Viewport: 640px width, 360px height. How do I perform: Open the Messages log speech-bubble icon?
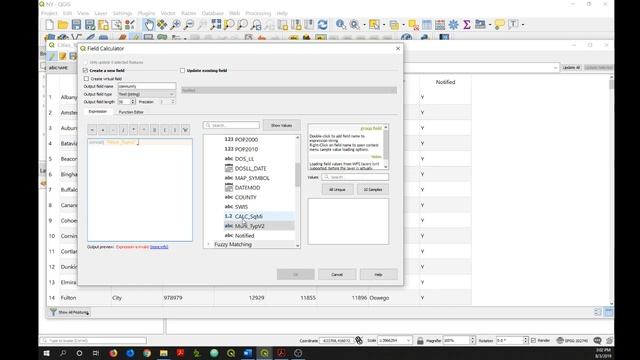[598, 340]
